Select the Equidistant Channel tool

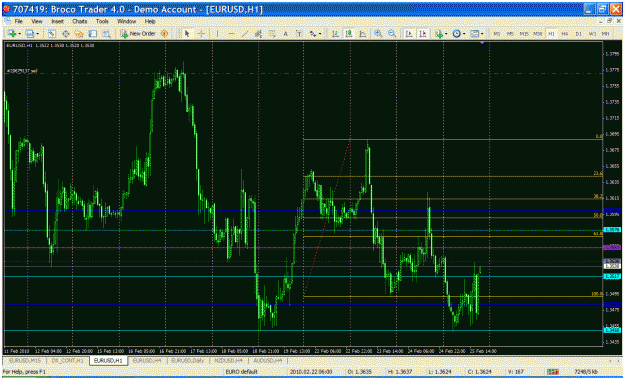click(x=258, y=34)
